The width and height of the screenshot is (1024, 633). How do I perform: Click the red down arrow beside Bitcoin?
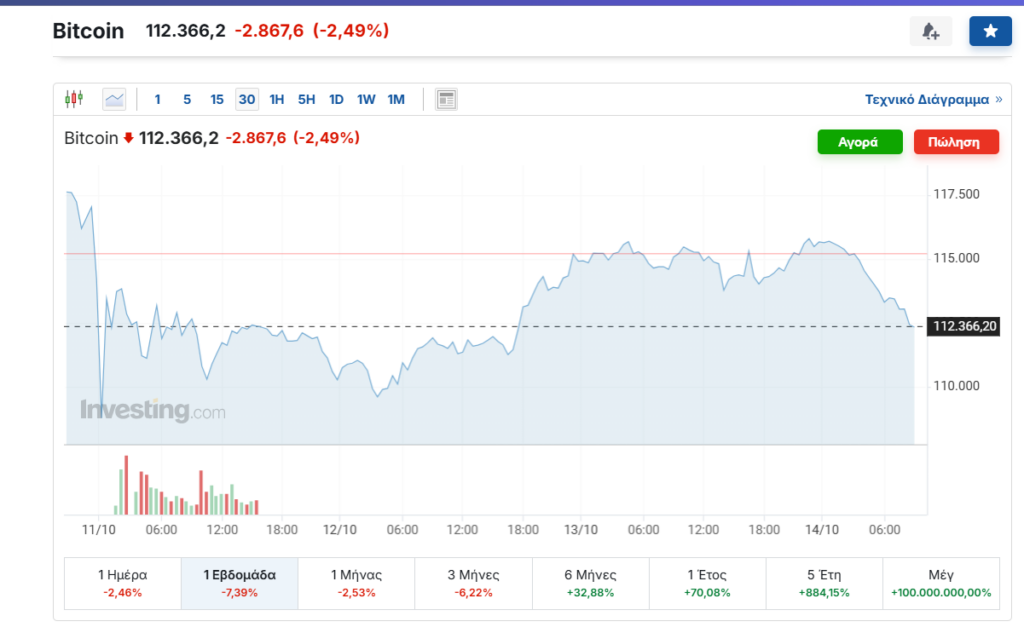point(128,138)
